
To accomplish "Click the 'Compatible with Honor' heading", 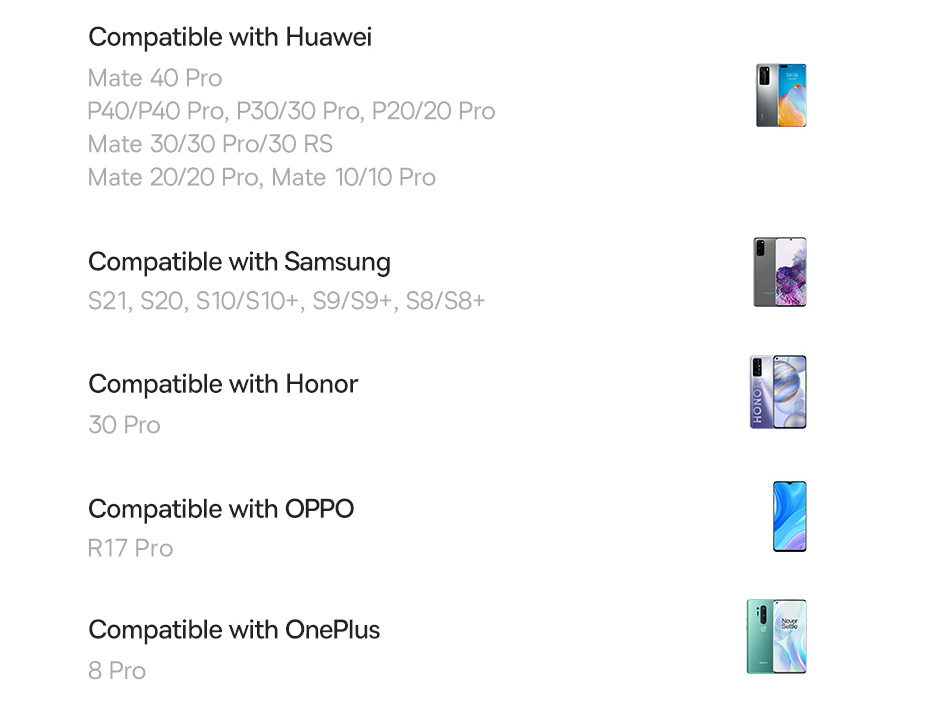I will pos(223,384).
